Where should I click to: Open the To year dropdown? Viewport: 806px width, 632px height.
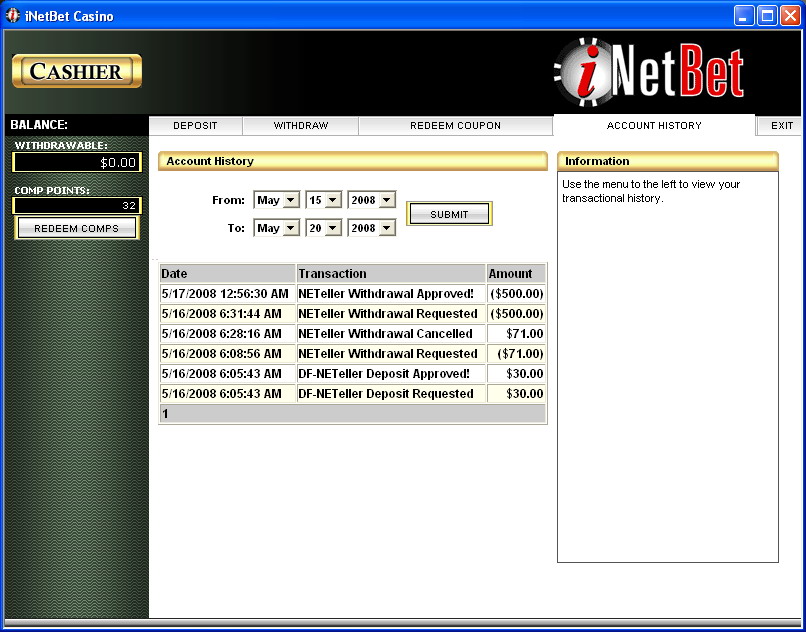tap(372, 228)
